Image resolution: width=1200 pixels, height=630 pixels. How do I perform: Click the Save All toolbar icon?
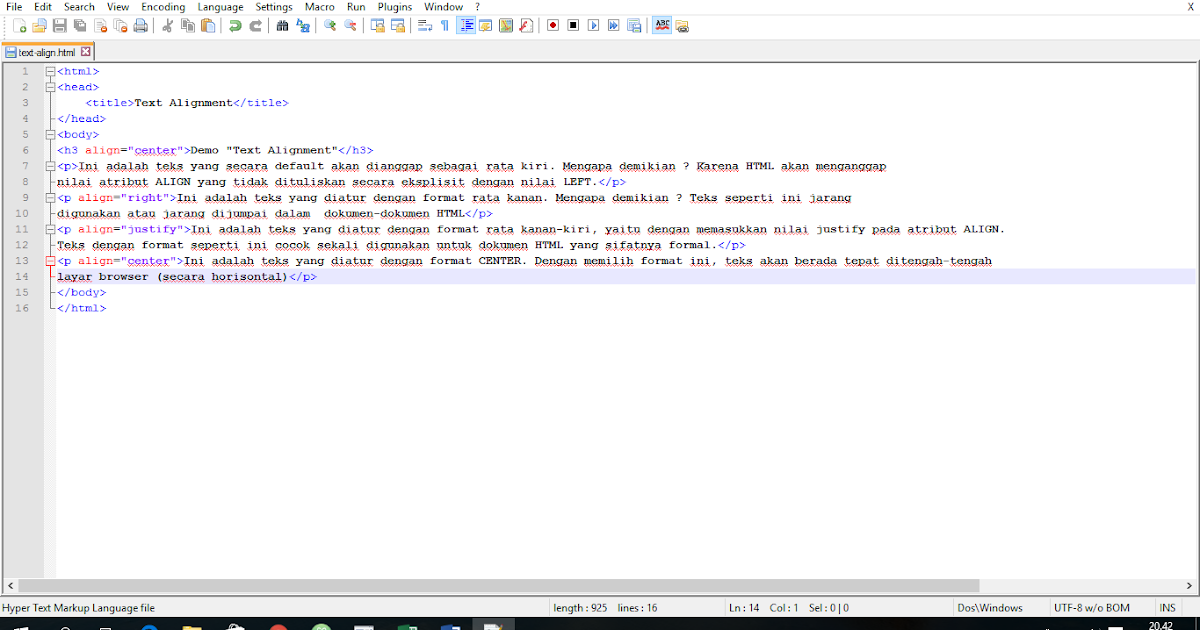(x=79, y=25)
